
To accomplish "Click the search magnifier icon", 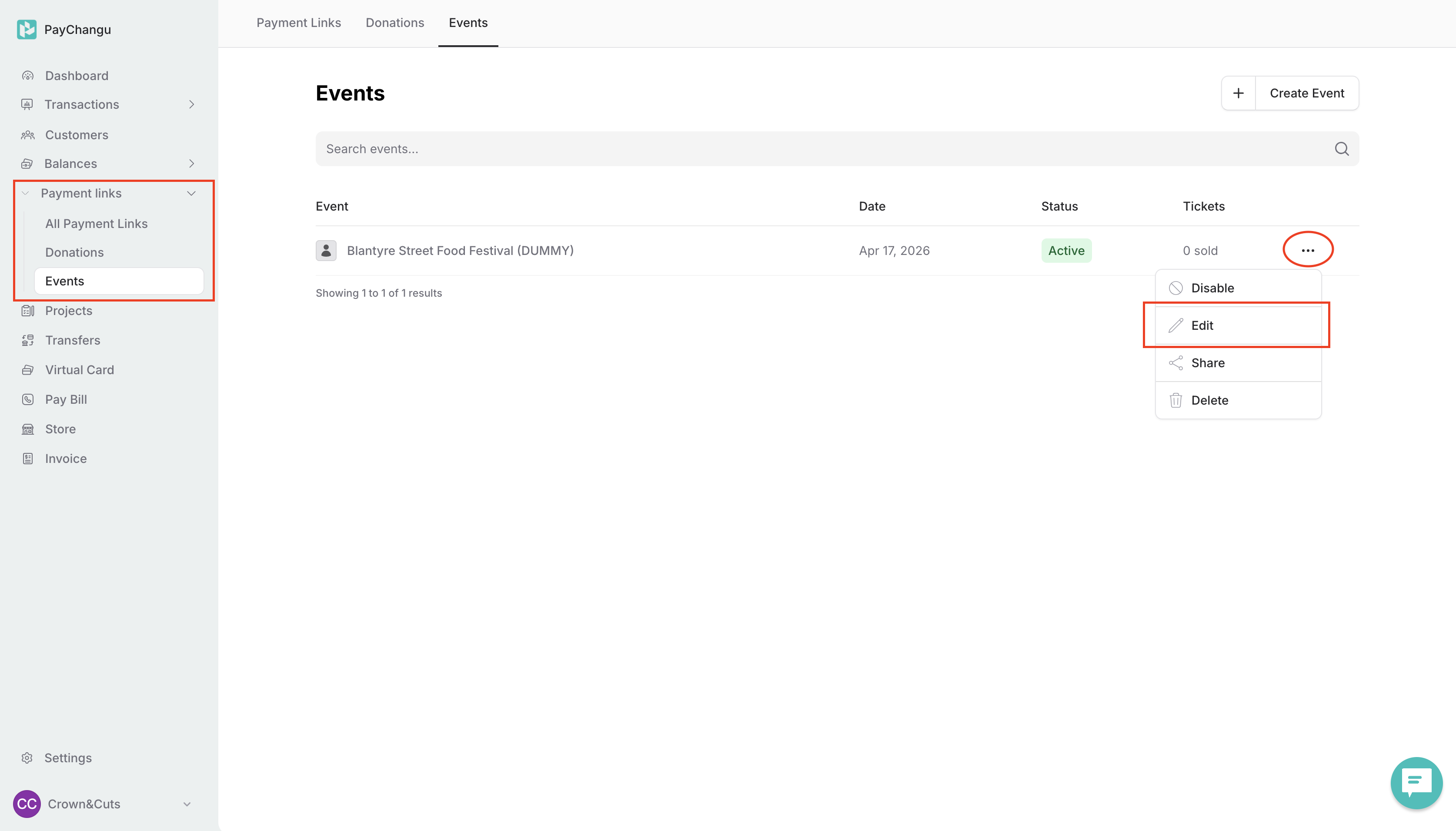I will (1341, 149).
